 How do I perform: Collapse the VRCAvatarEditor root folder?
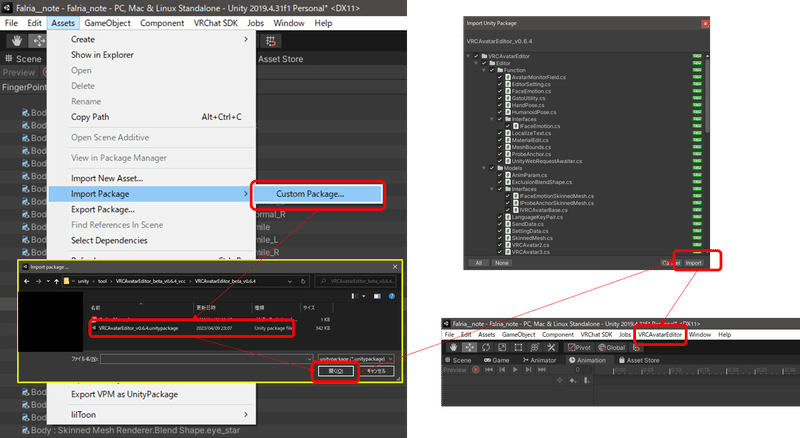tap(468, 56)
